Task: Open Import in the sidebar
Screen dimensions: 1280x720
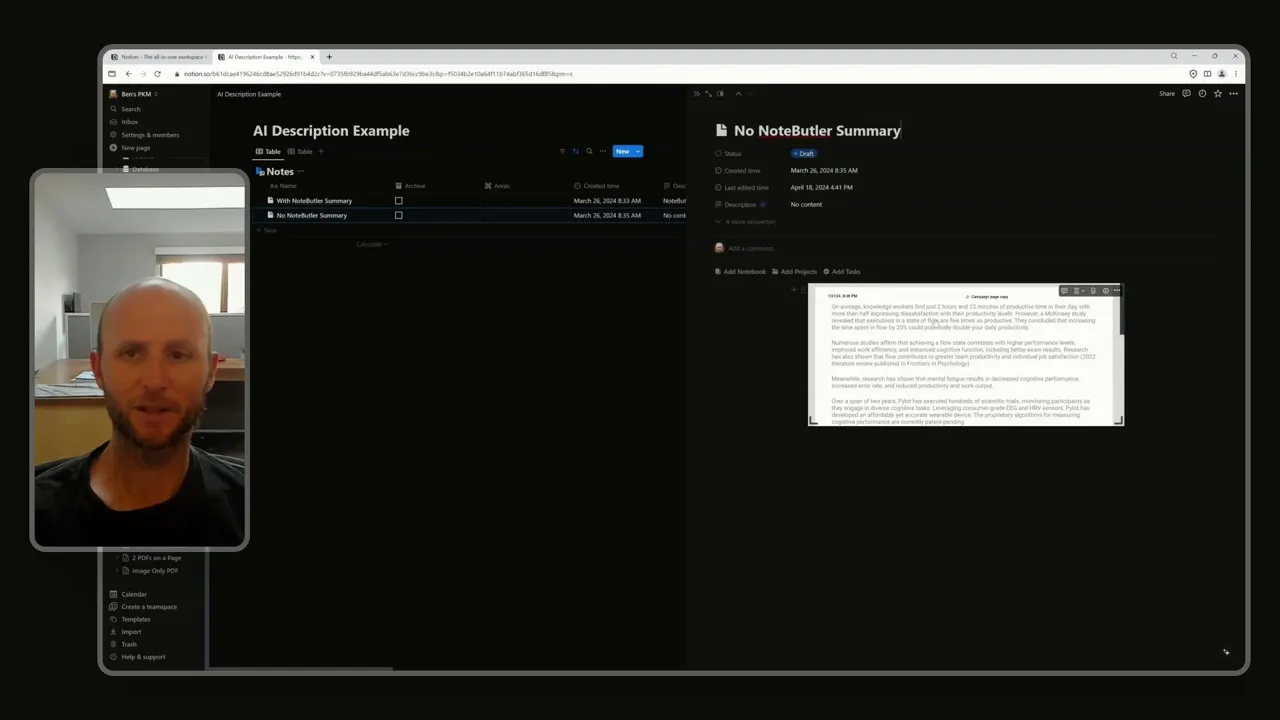Action: click(x=131, y=632)
